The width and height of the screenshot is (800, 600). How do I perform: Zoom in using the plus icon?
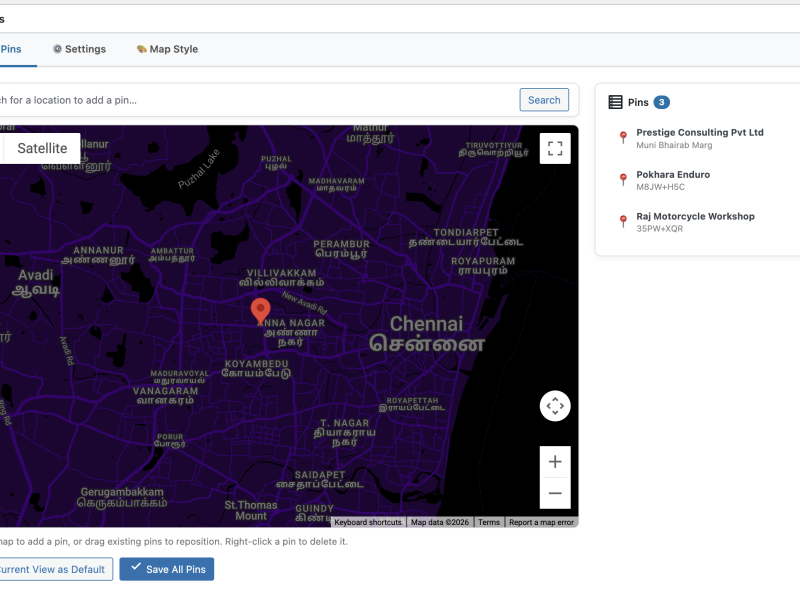click(x=555, y=461)
